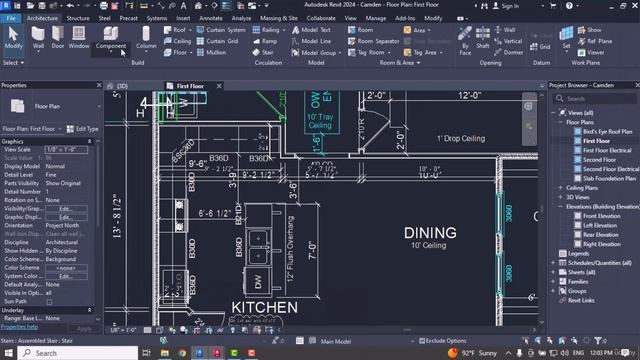Image resolution: width=640 pixels, height=360 pixels.
Task: Select the Window tool
Action: [x=78, y=38]
